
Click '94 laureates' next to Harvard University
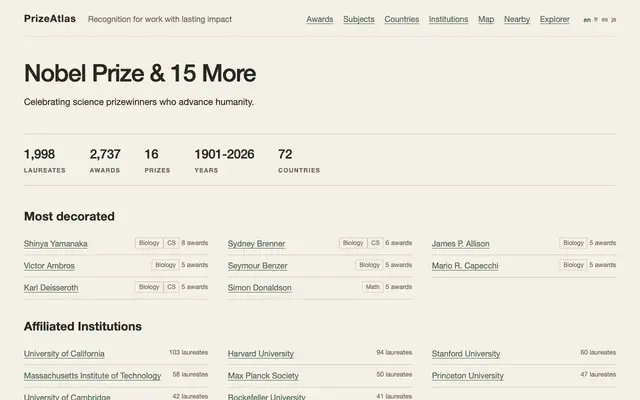[394, 352]
